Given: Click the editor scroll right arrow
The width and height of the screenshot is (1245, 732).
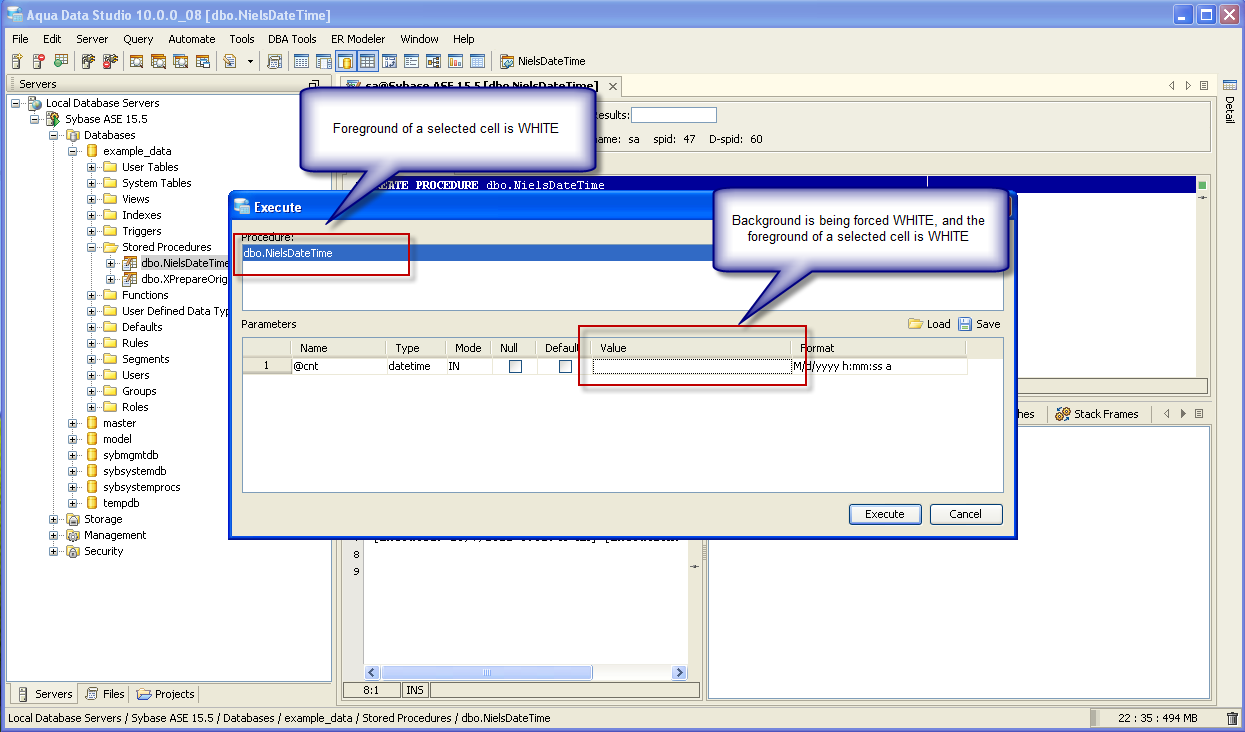Looking at the screenshot, I should coord(680,673).
